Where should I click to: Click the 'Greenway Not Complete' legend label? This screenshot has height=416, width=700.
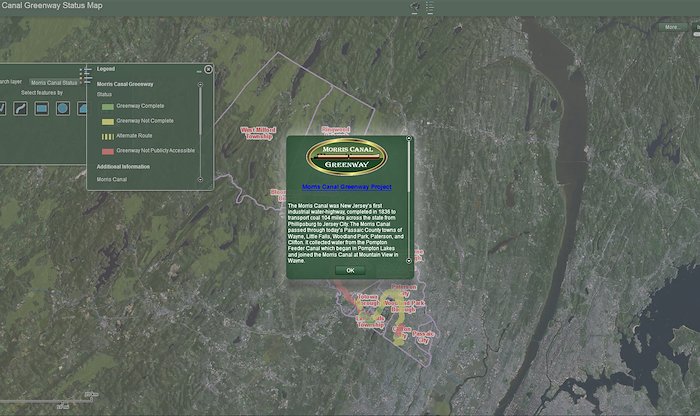click(145, 121)
